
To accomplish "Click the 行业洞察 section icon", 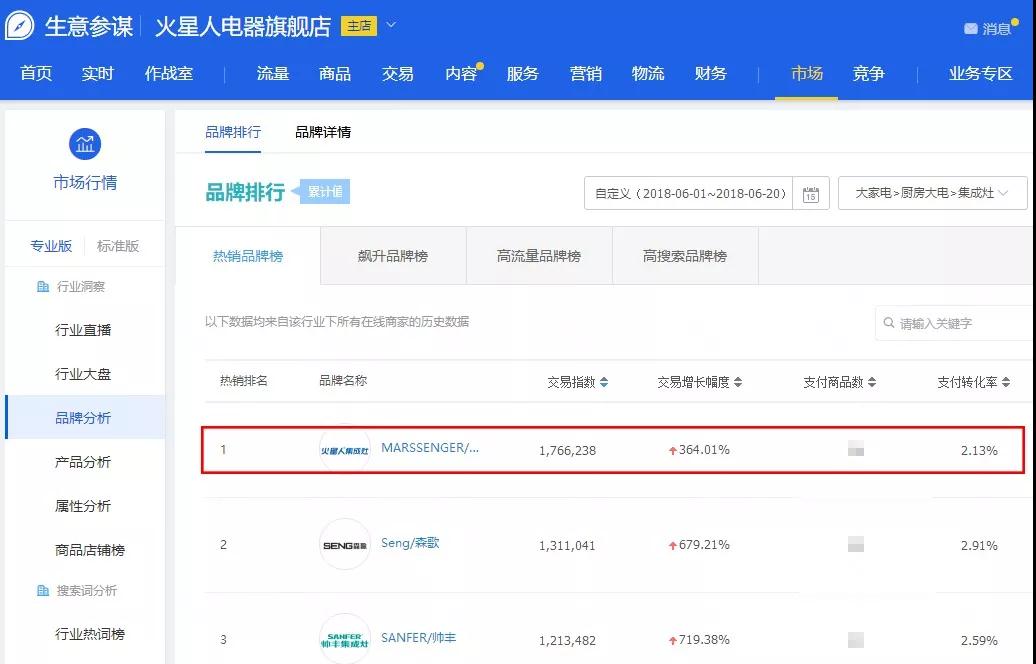I will (x=43, y=287).
